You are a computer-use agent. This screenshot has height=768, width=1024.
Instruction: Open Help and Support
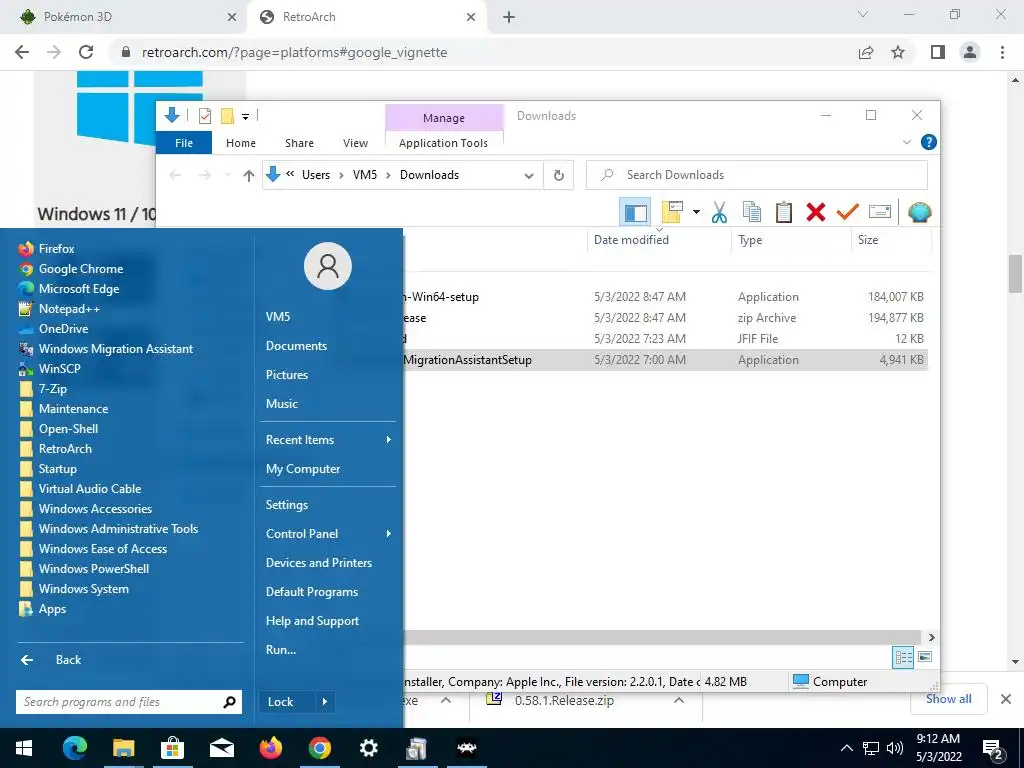point(312,621)
